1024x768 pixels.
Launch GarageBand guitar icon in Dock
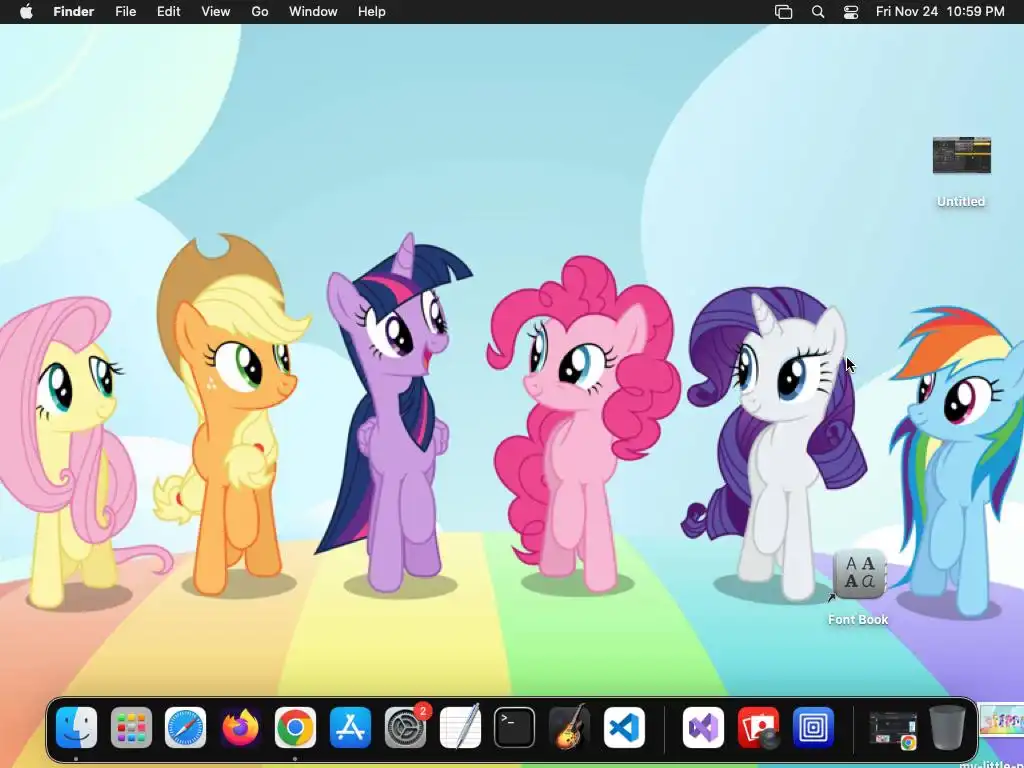[569, 728]
